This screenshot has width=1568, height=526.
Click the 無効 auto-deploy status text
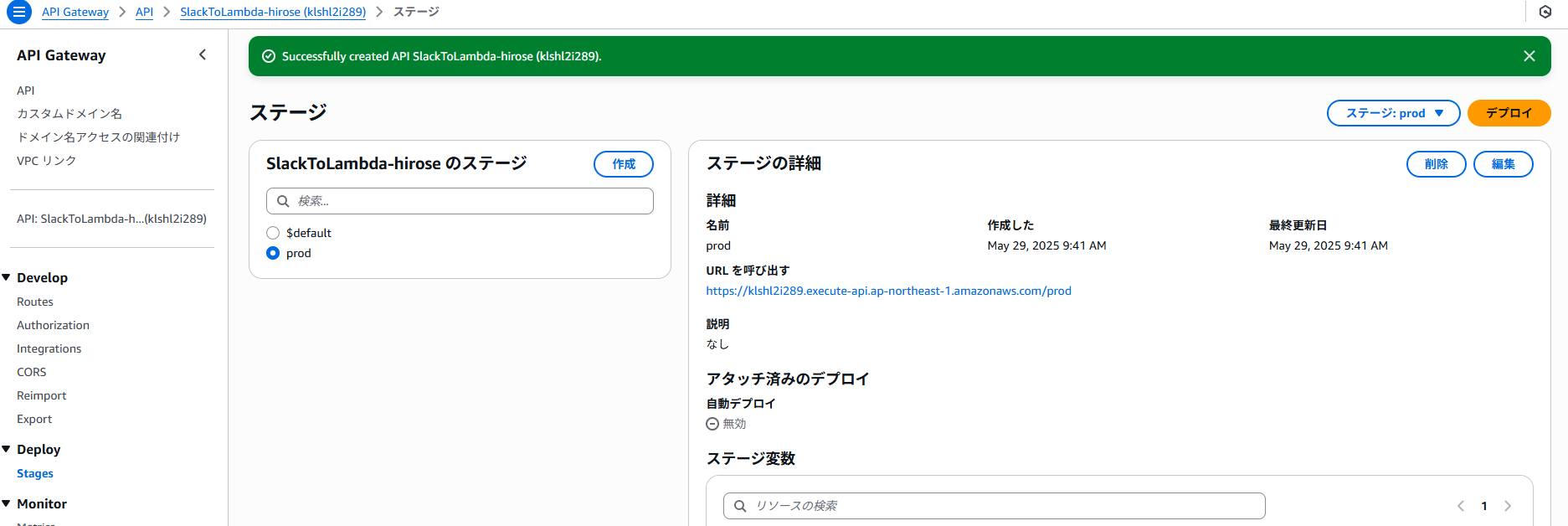coord(734,424)
